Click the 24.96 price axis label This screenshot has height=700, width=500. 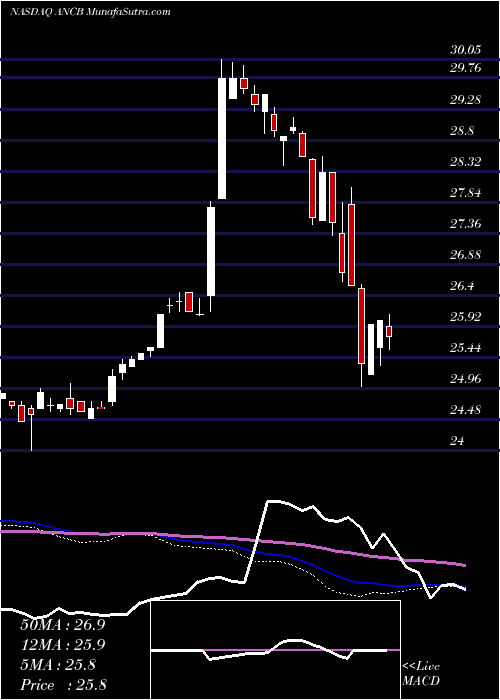[x=465, y=379]
